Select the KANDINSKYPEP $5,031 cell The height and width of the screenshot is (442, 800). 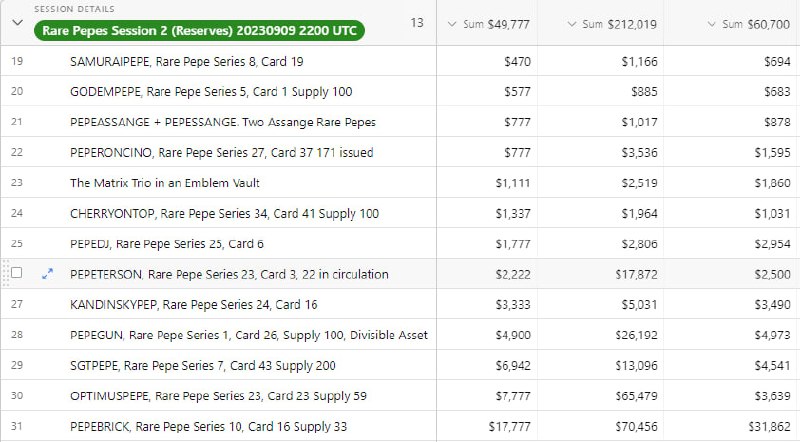(x=601, y=304)
